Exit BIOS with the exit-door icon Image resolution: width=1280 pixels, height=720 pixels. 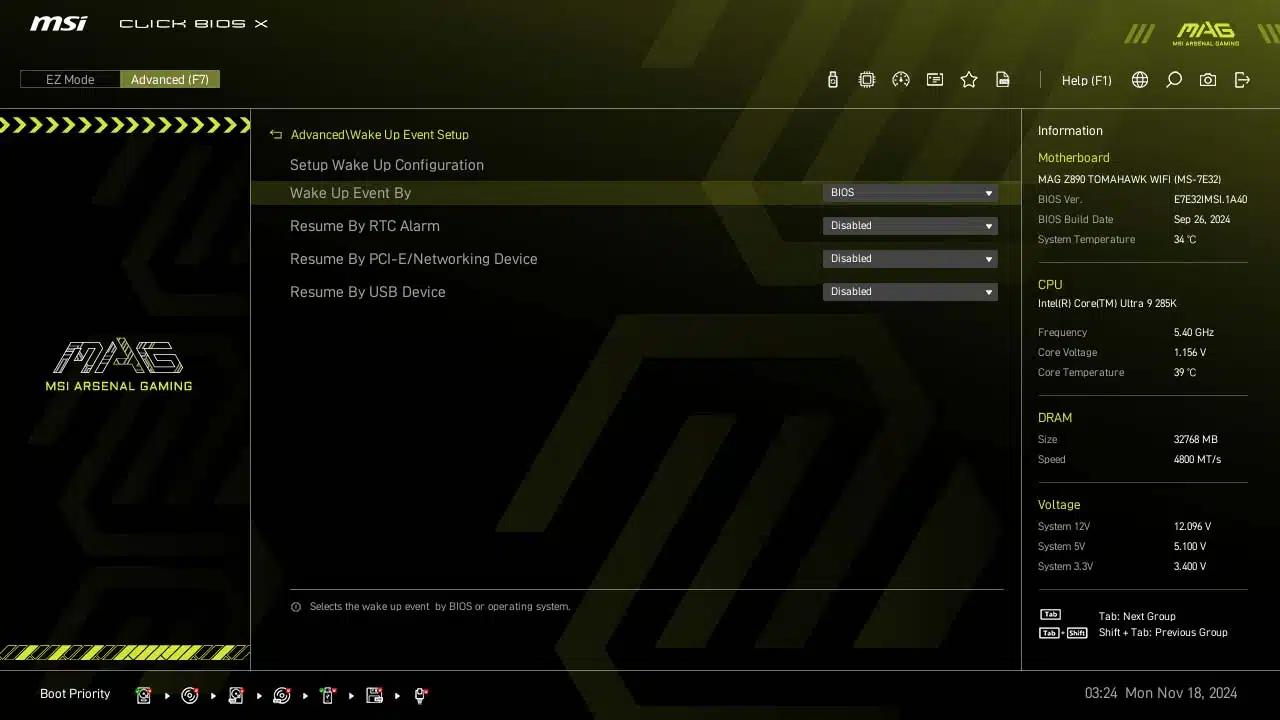tap(1242, 80)
